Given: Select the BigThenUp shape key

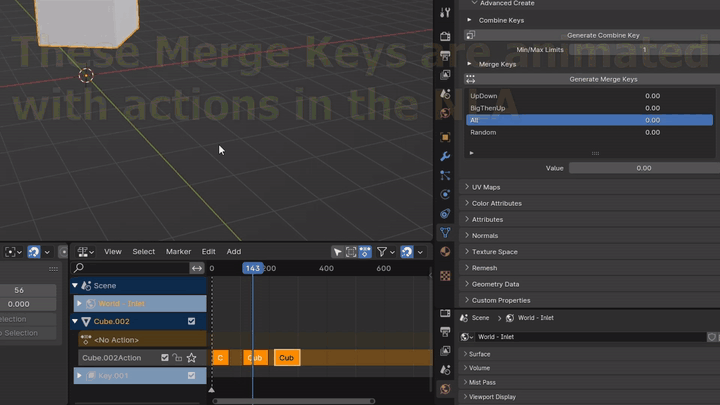Looking at the screenshot, I should 590,108.
